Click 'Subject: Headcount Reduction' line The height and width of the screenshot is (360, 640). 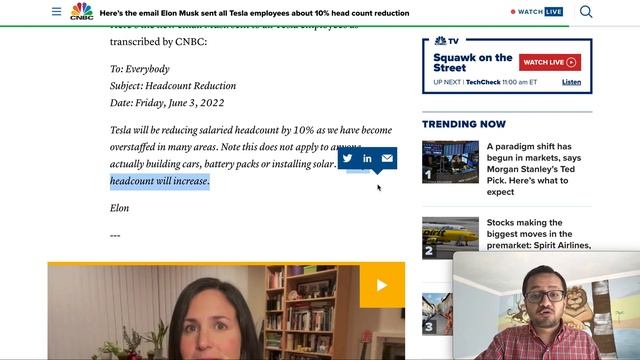[173, 86]
